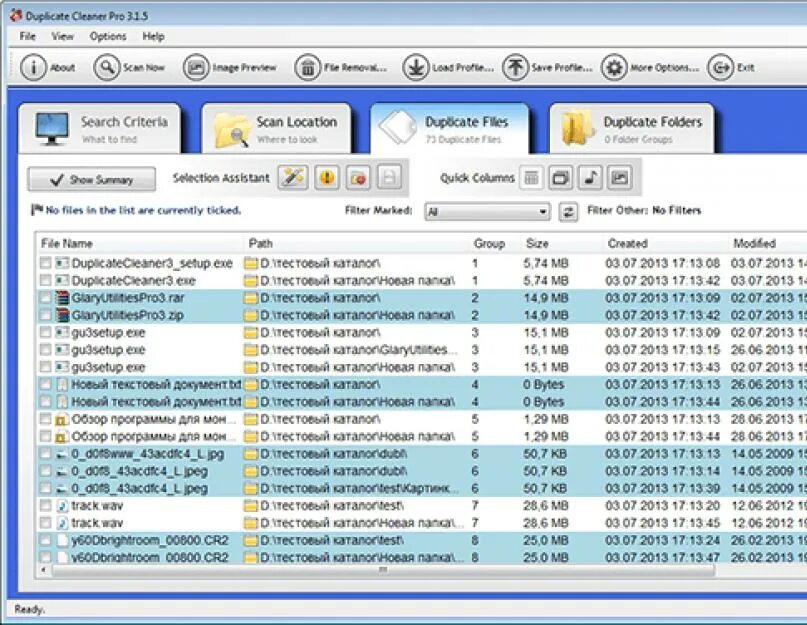This screenshot has height=625, width=807.
Task: Sort by File Name column header
Action: (140, 244)
